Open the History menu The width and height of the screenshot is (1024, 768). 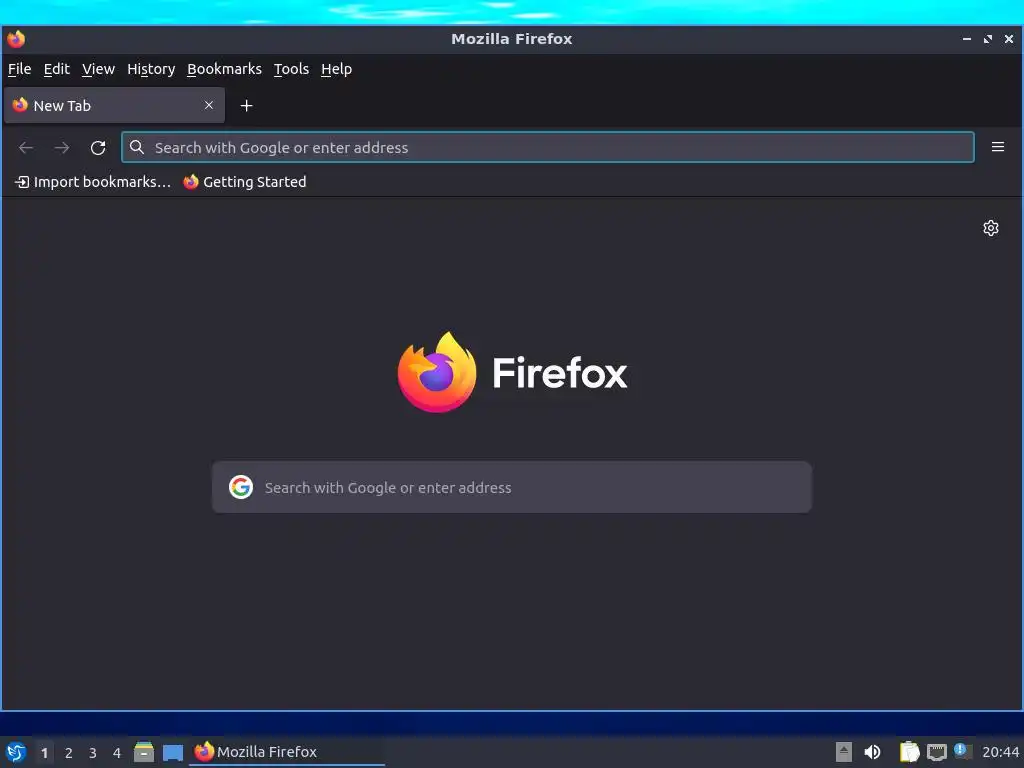(x=151, y=69)
